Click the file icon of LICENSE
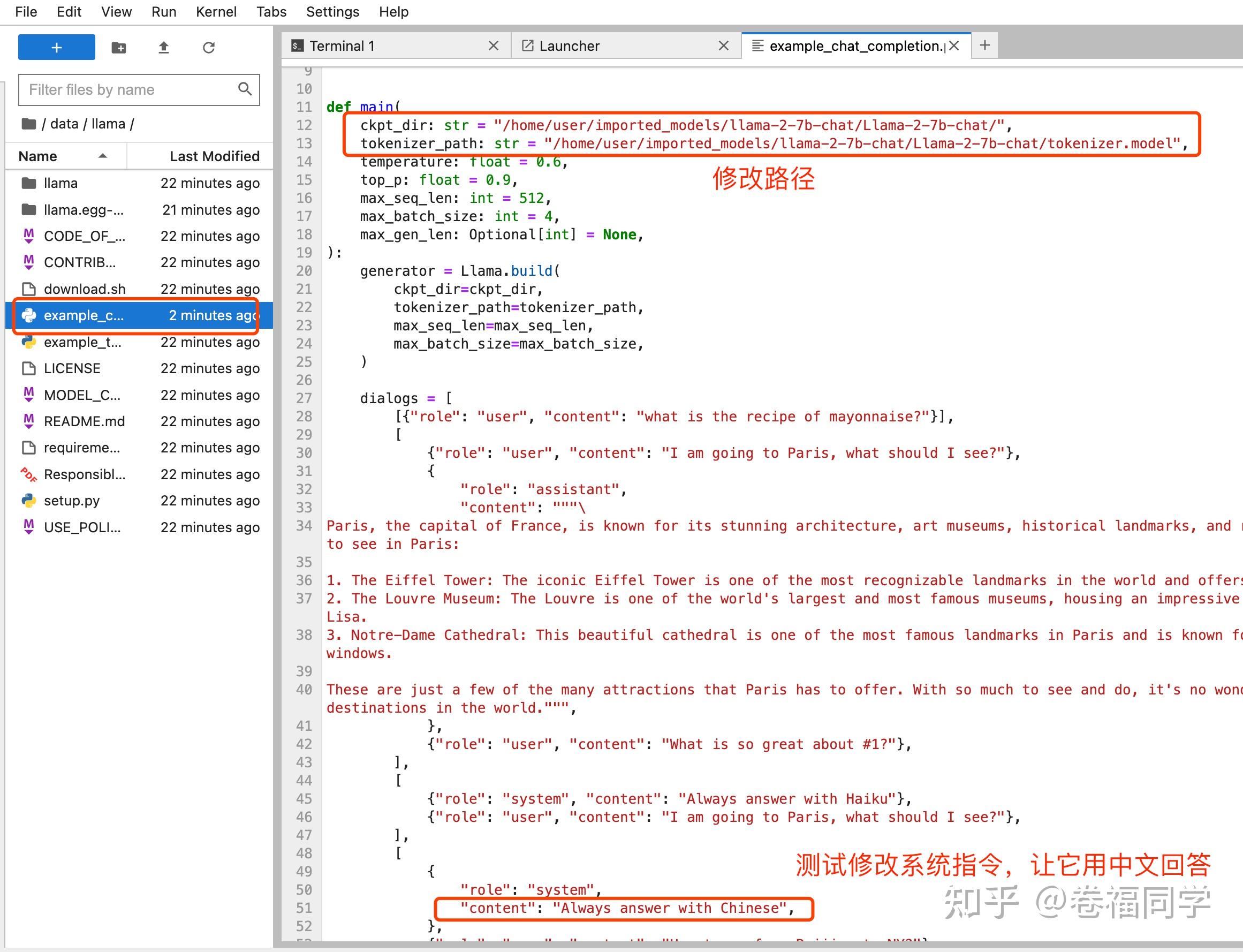 click(x=29, y=368)
